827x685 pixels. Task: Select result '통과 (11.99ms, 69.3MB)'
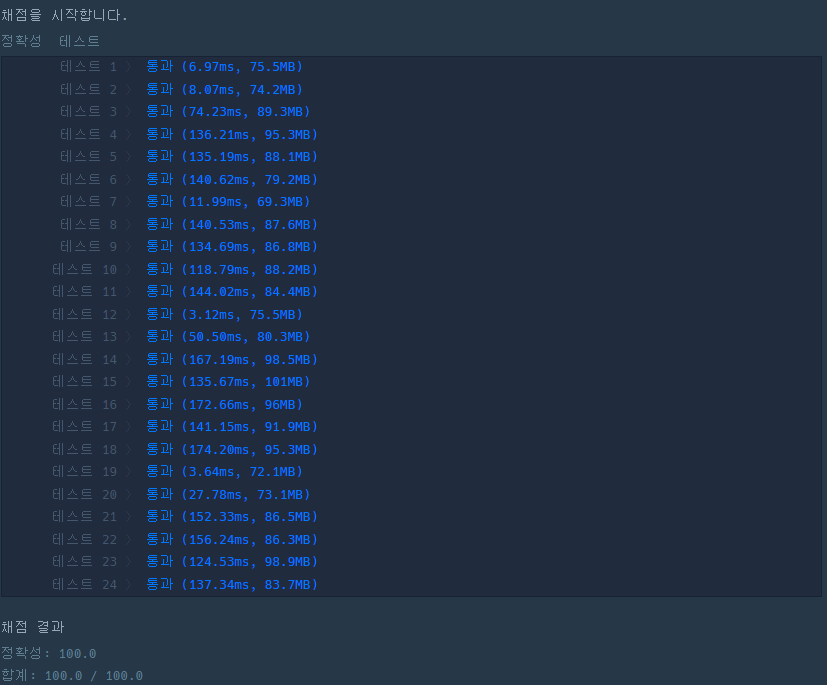[228, 201]
